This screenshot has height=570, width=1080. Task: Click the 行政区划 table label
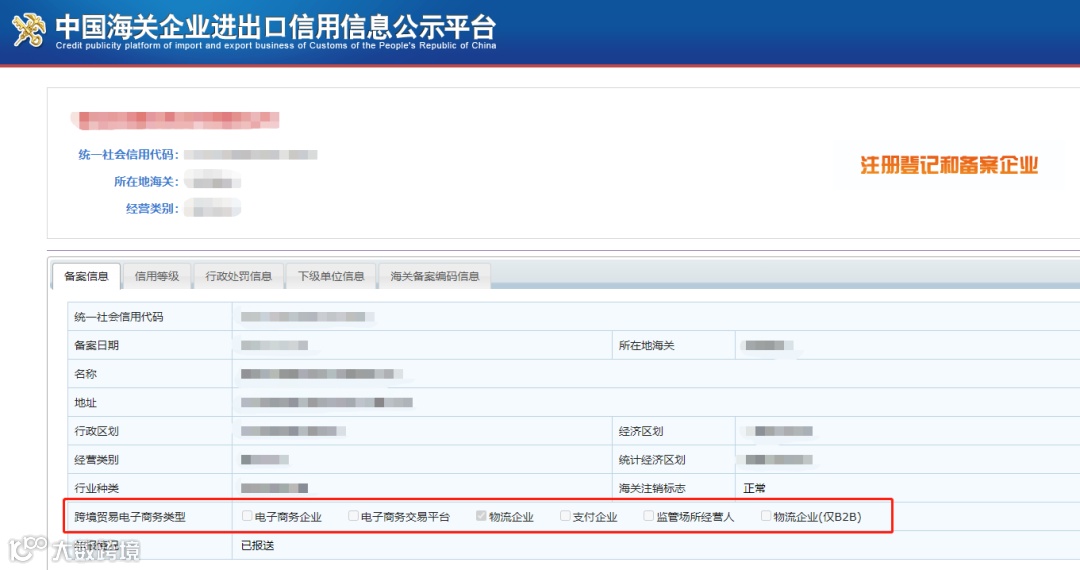pos(96,431)
